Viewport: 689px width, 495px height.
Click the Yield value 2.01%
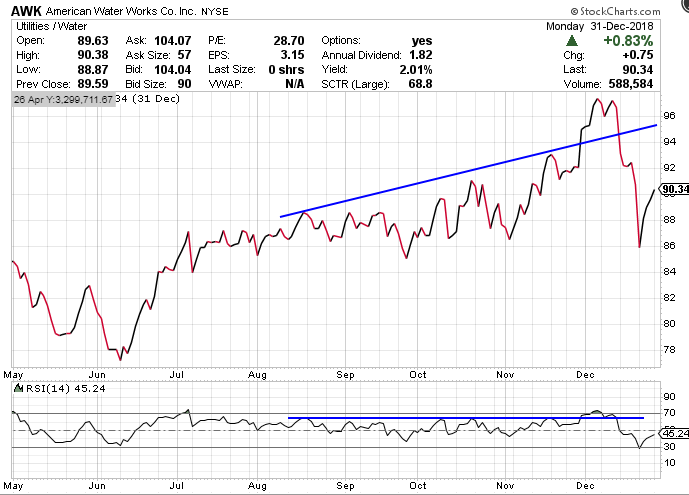point(416,69)
